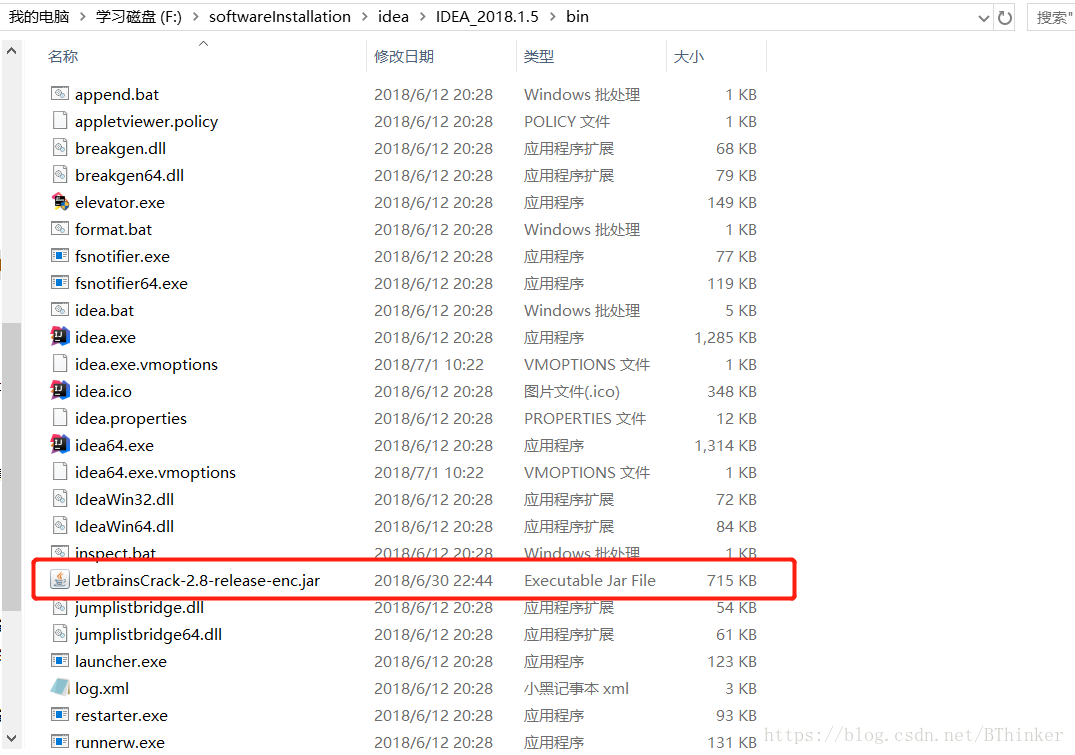Select the file name log.xml
This screenshot has width=1075, height=755.
pyautogui.click(x=101, y=688)
